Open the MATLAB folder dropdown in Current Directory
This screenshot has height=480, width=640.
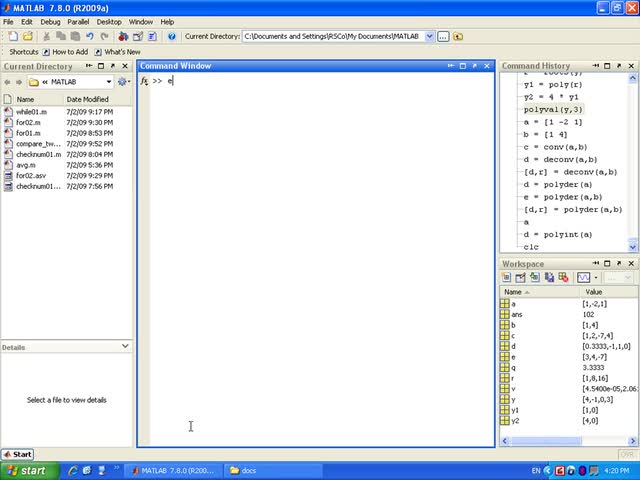pyautogui.click(x=109, y=82)
